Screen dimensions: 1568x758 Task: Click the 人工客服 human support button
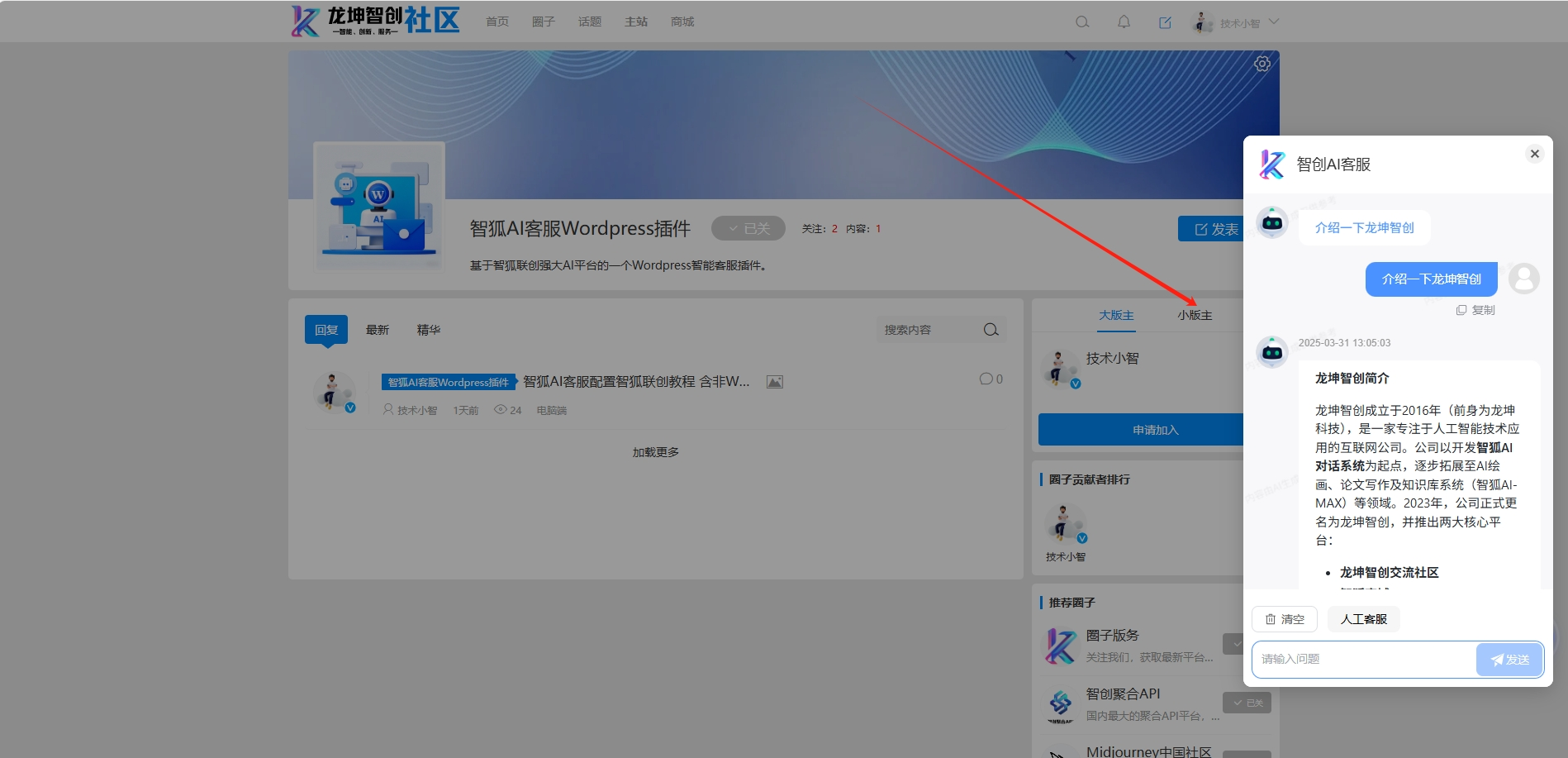click(1364, 619)
